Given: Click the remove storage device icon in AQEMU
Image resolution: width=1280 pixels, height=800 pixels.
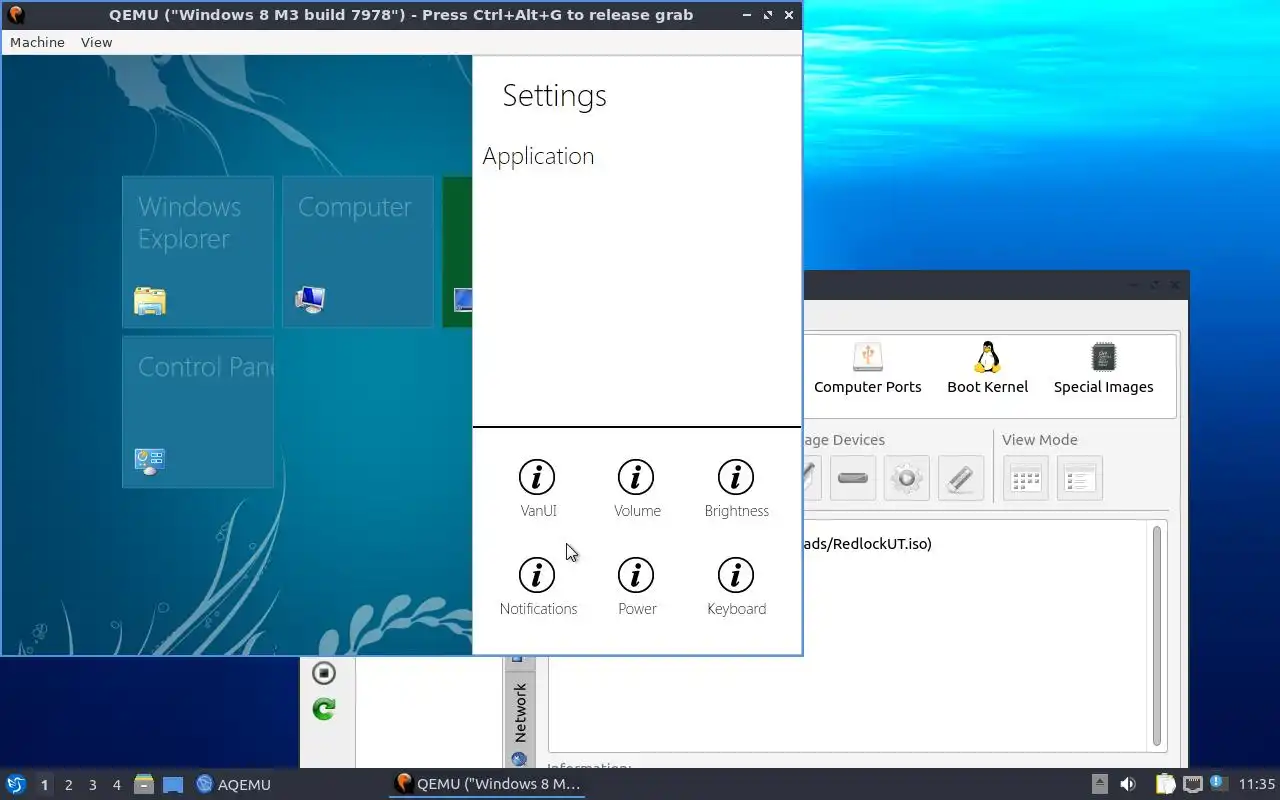Looking at the screenshot, I should click(853, 478).
